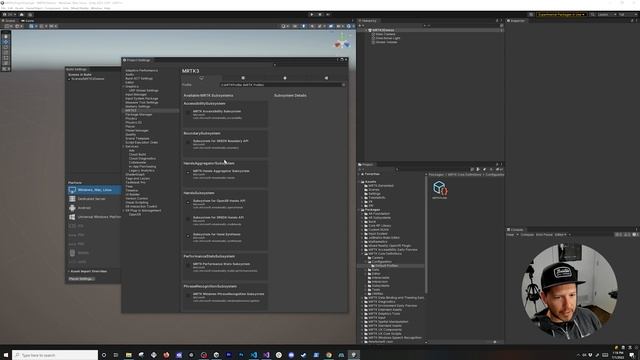Select Main Camera in Hierarchy
The image size is (640, 360).
pyautogui.click(x=385, y=34)
